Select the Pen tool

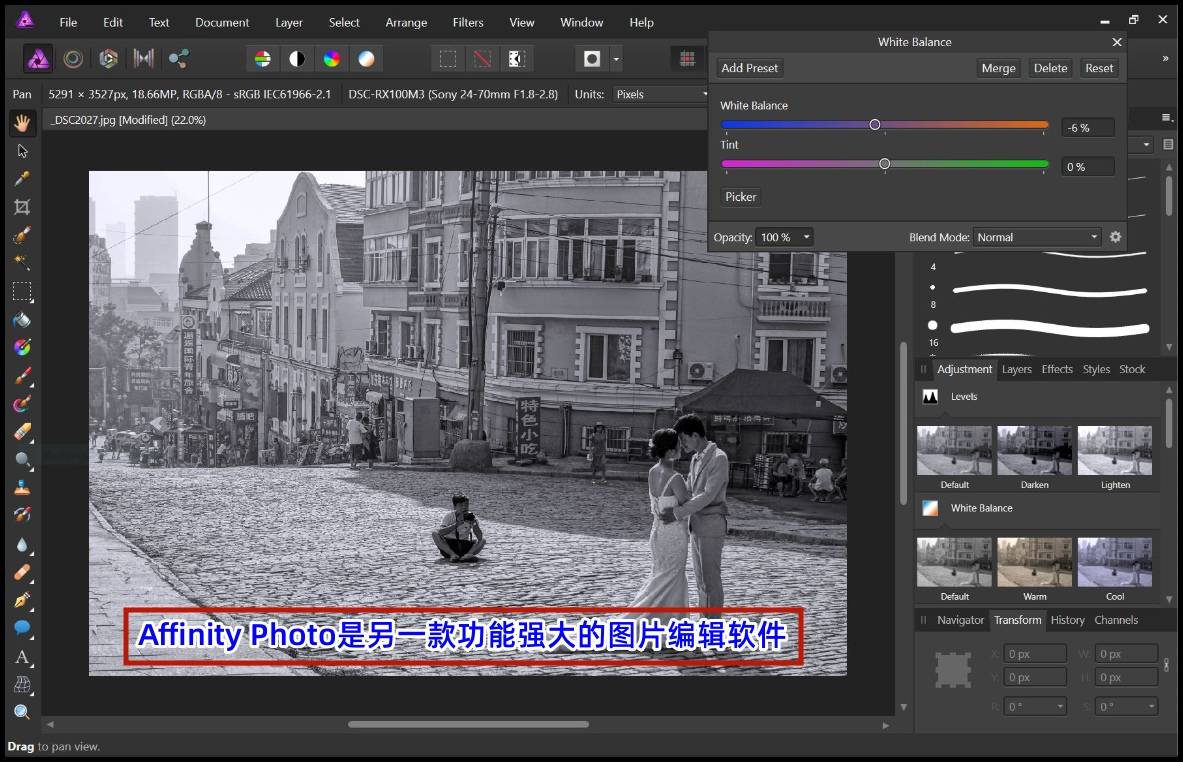tap(22, 601)
